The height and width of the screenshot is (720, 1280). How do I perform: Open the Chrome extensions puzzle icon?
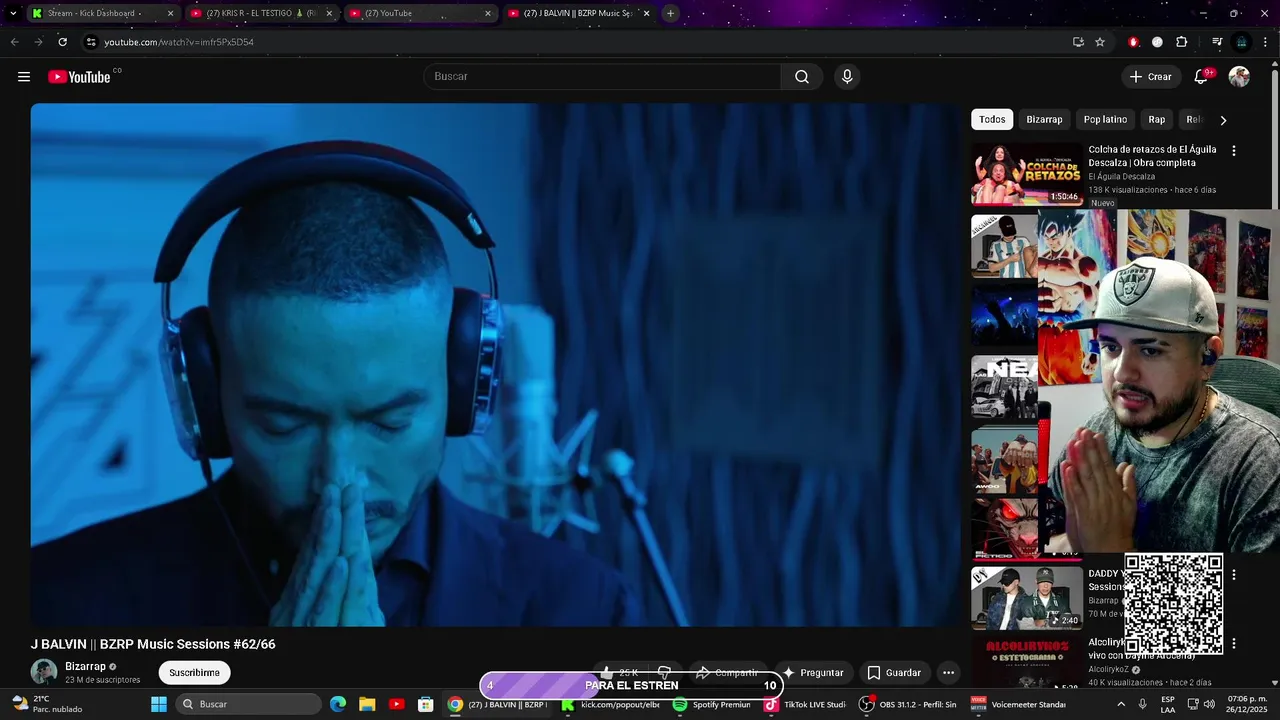[x=1182, y=42]
